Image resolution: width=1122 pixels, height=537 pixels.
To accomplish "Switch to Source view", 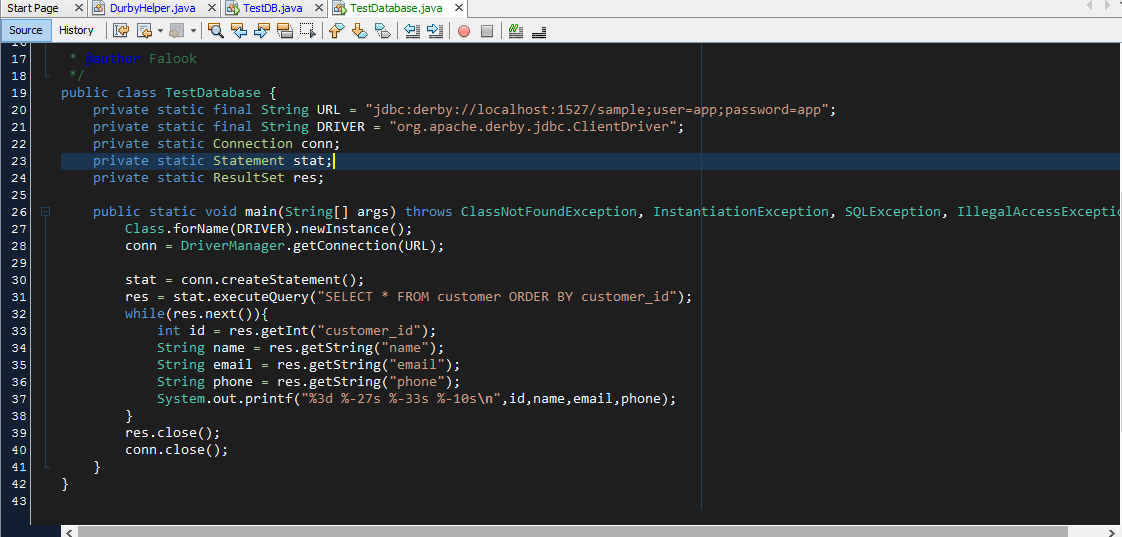I will (26, 30).
